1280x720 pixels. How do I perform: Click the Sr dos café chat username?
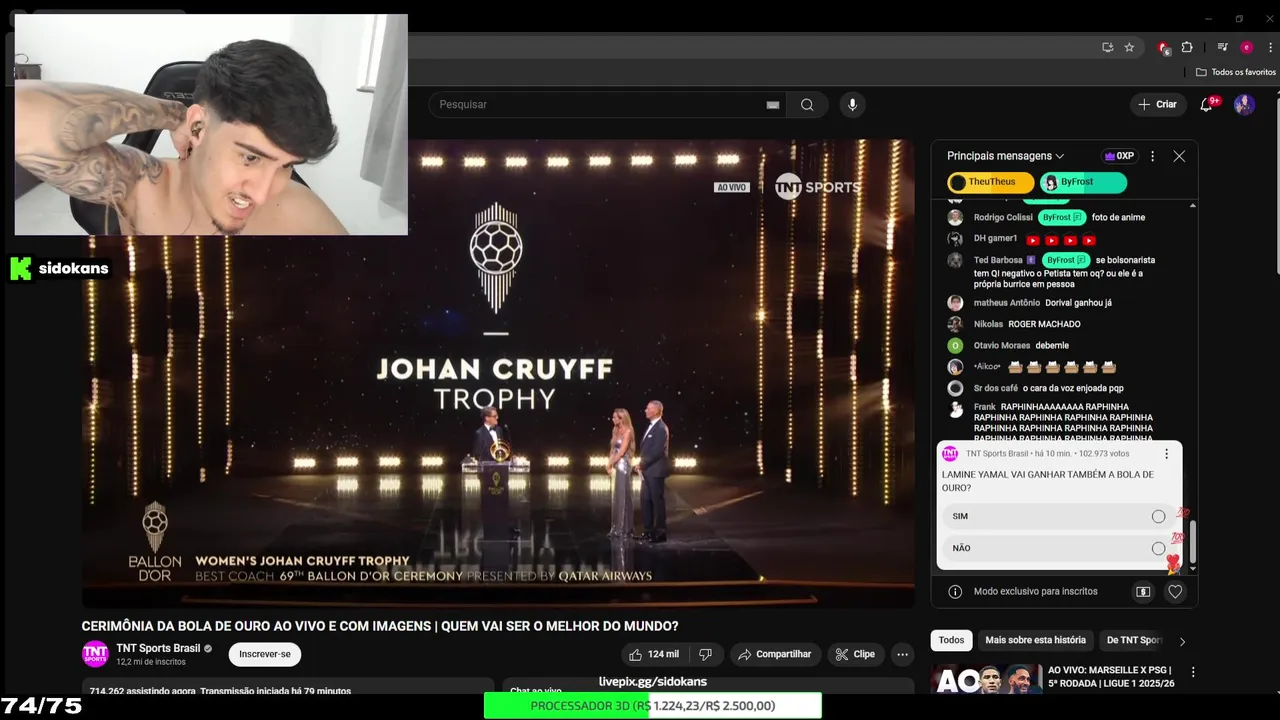996,388
